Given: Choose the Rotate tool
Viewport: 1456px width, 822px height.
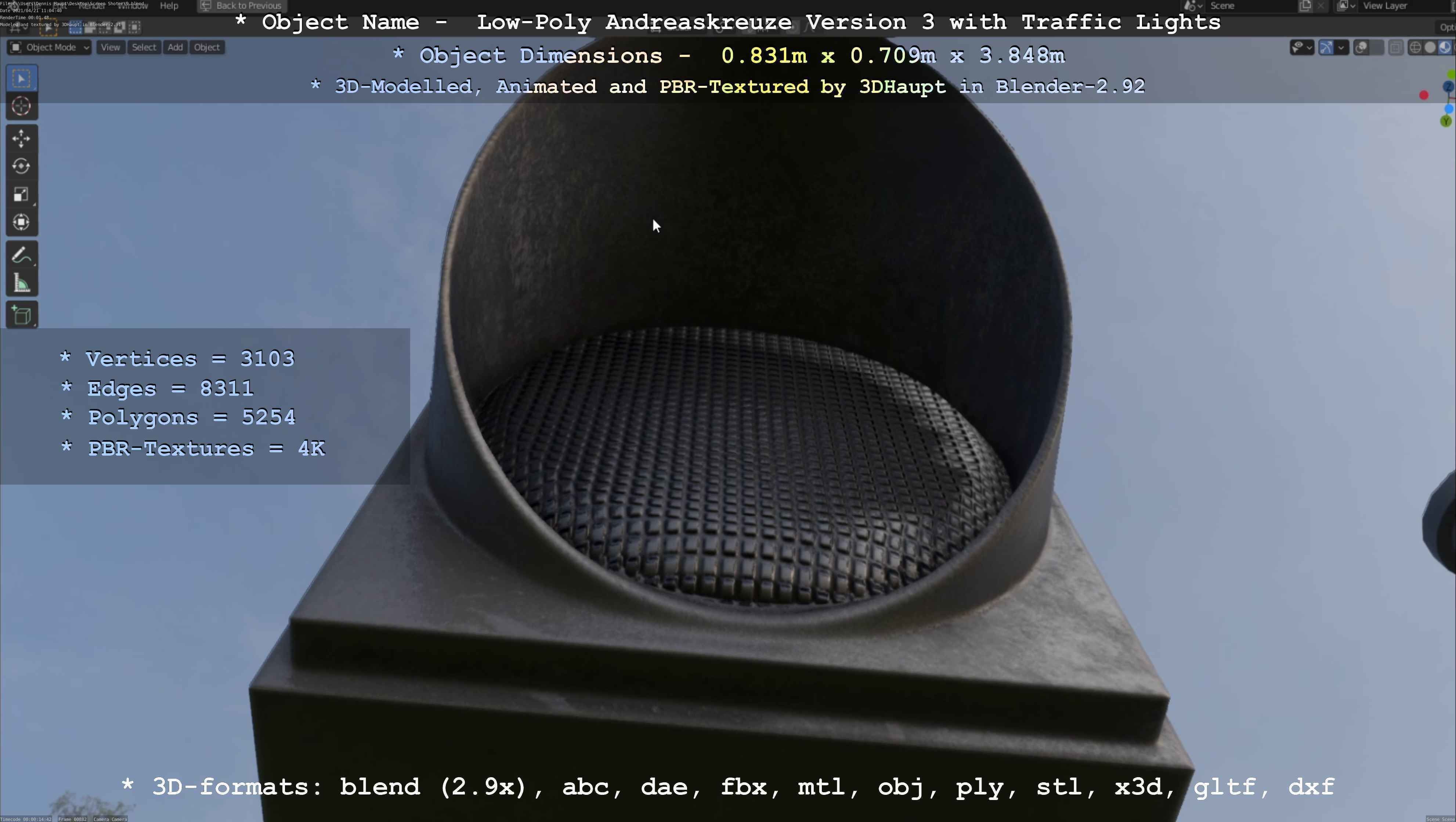Looking at the screenshot, I should click(x=21, y=166).
